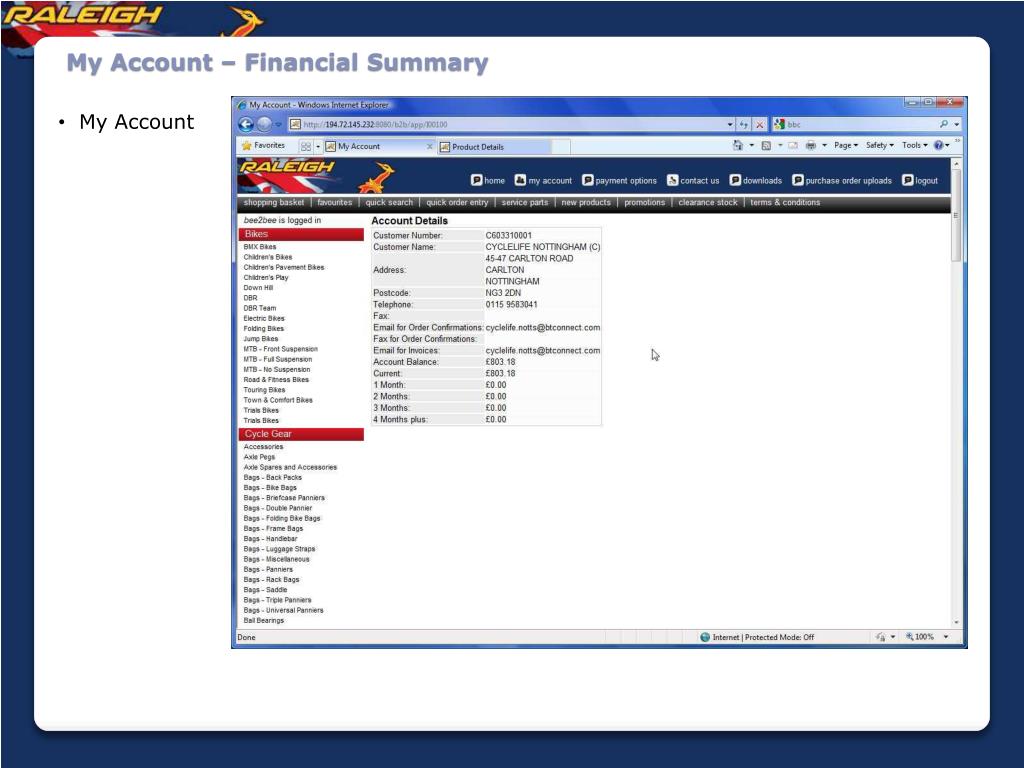
Task: Open address bar history dropdown arrow
Action: coord(730,124)
